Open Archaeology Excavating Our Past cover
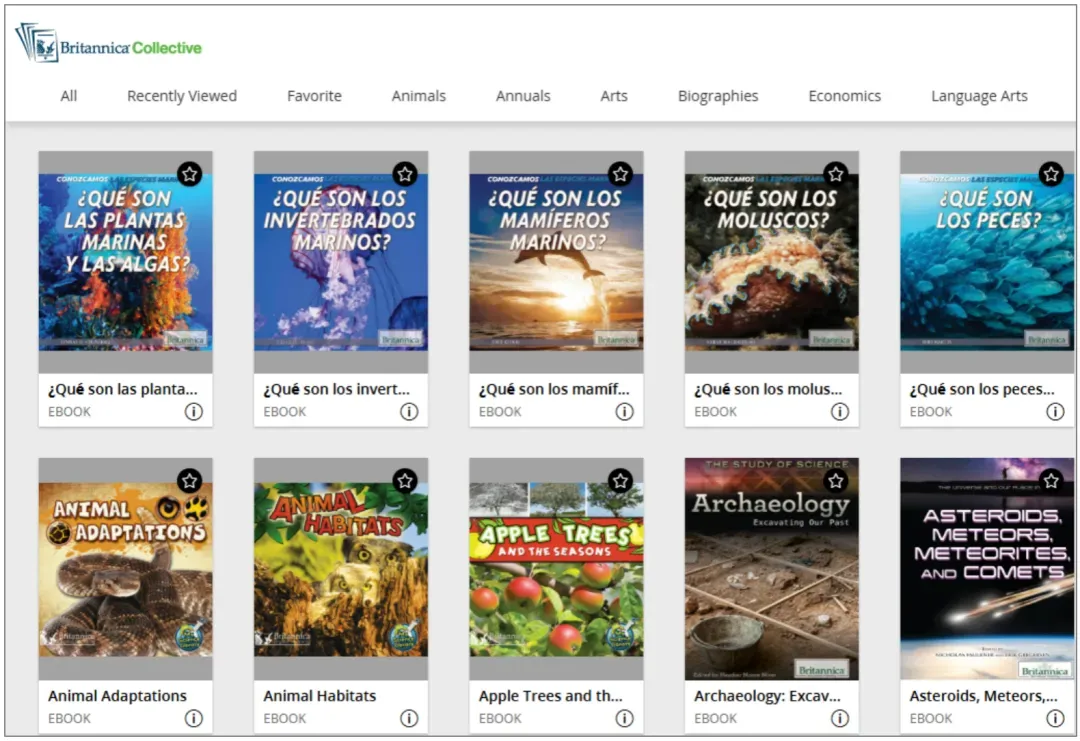 coord(771,569)
